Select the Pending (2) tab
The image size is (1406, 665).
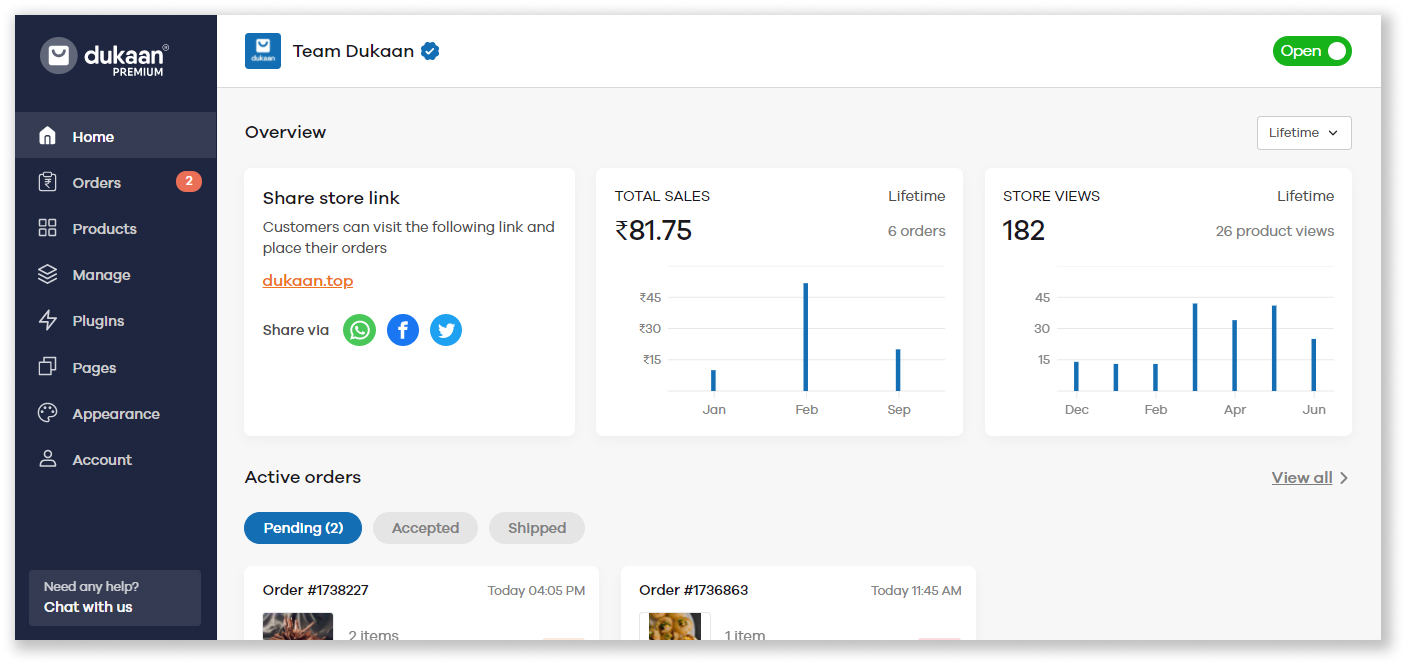(x=303, y=528)
